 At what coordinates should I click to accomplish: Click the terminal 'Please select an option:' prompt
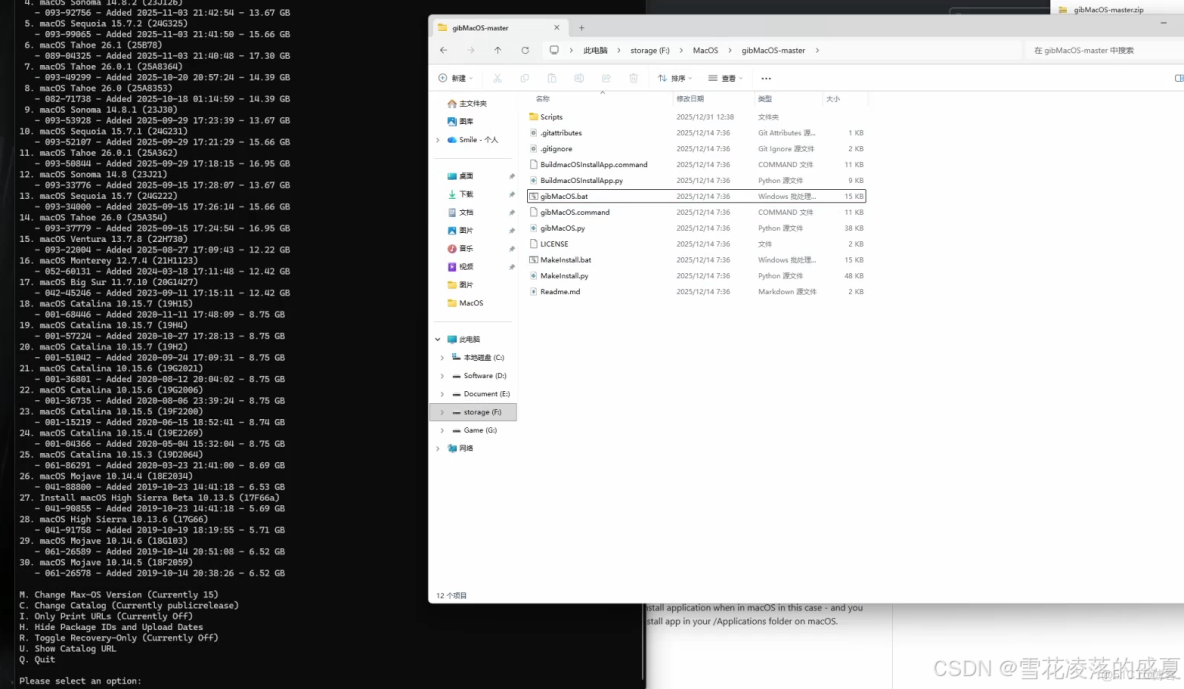(80, 681)
